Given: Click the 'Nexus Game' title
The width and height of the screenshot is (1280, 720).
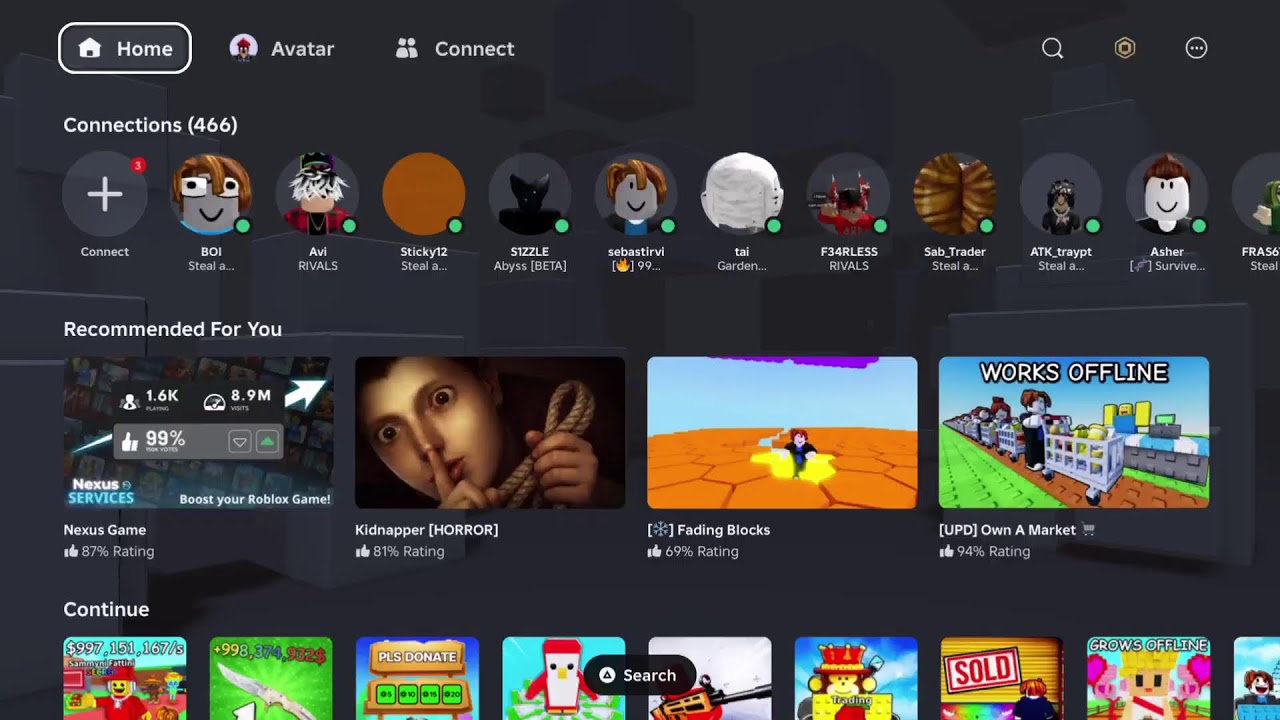Looking at the screenshot, I should coord(105,530).
